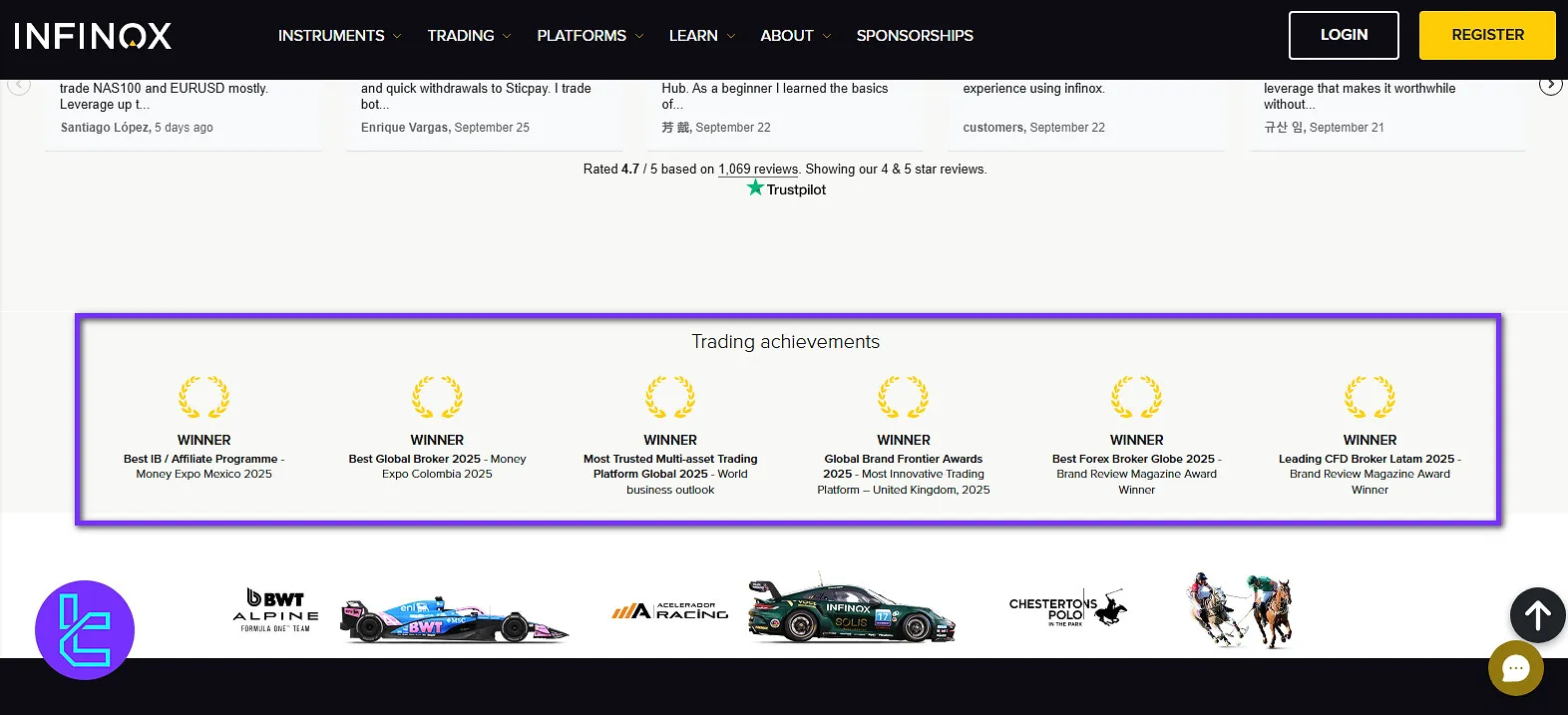Open the live chat bubble
This screenshot has height=715, width=1568.
click(1516, 668)
